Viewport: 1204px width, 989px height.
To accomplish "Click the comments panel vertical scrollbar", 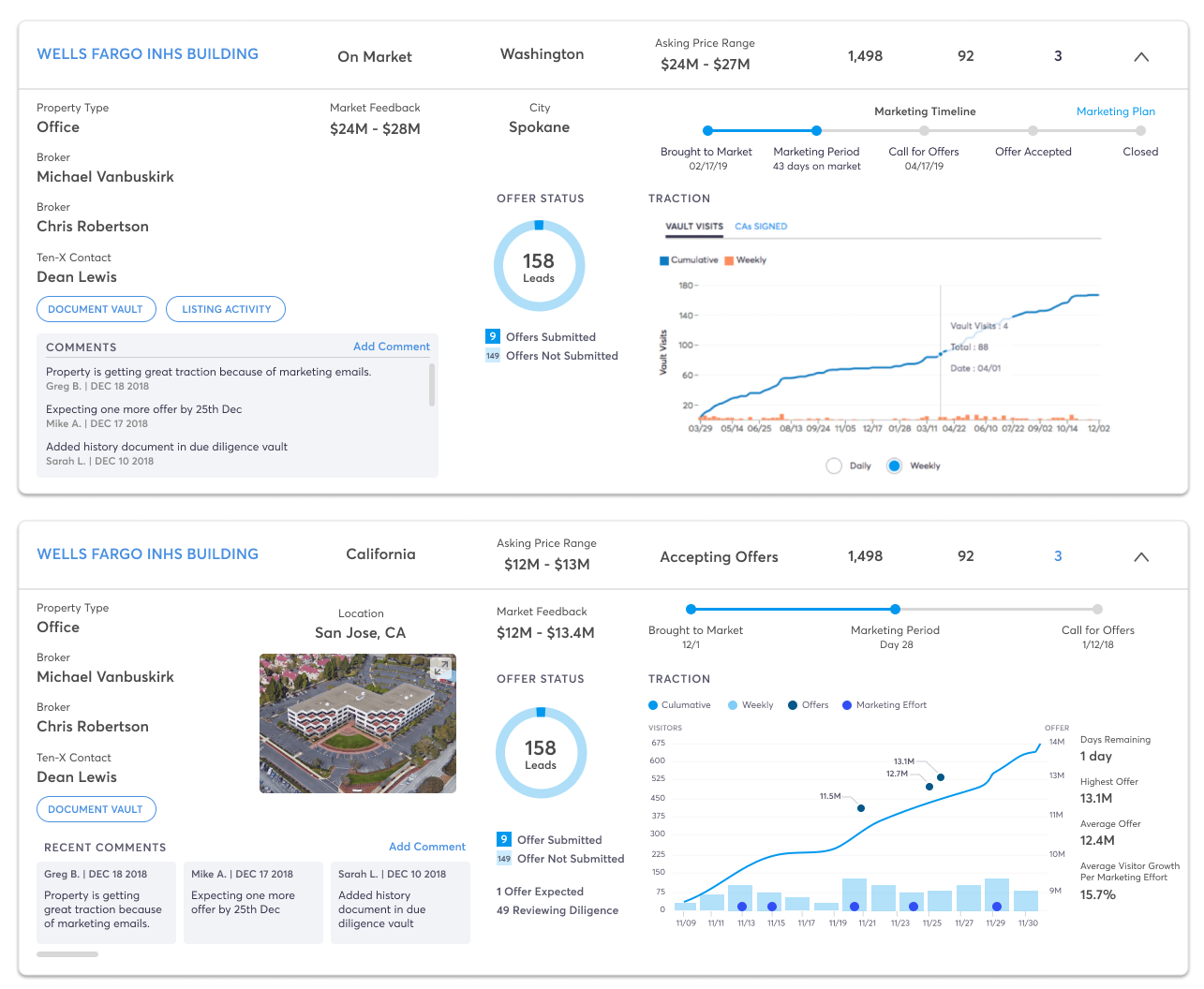I will point(432,385).
